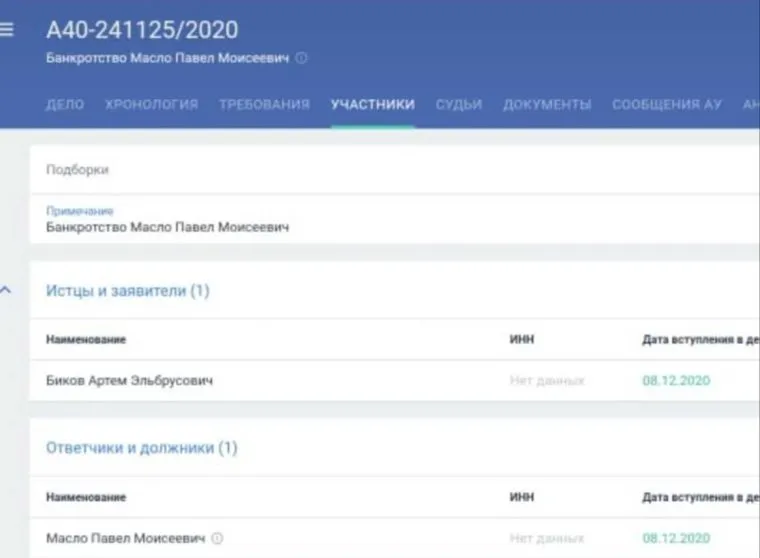Open the Хронология tab
Viewport: 760px width, 558px height.
click(x=151, y=104)
